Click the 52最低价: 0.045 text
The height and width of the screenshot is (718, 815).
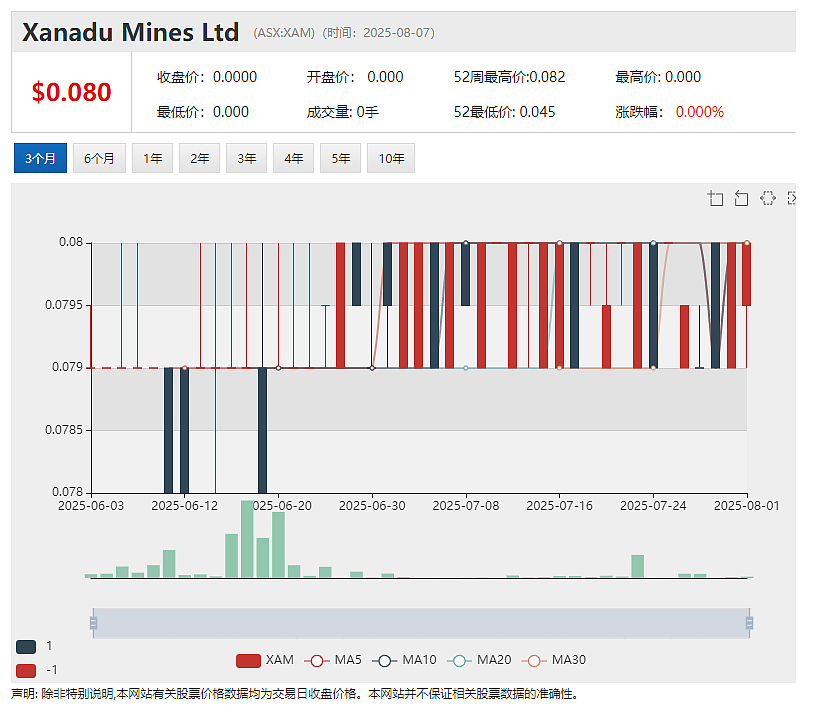[504, 112]
